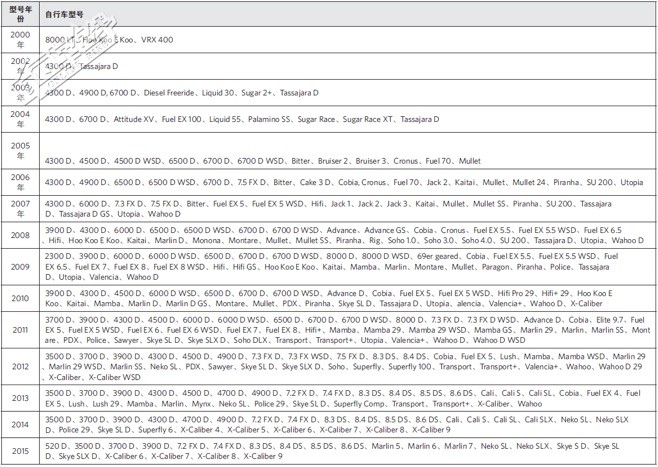Screen dimensions: 658x467
Task: Click the models cell listing '69er geared'
Action: (348, 267)
